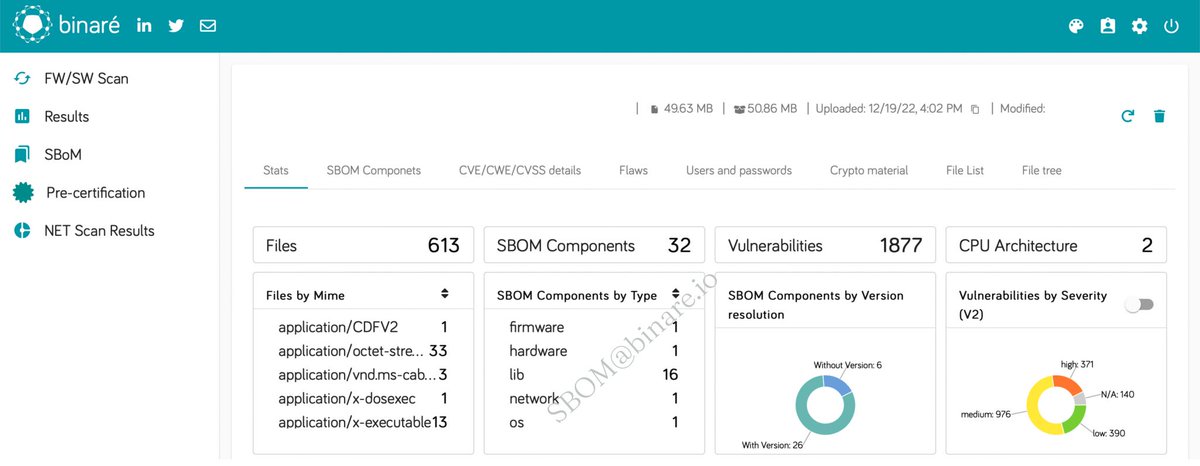This screenshot has width=1200, height=466.
Task: Click the Results chart icon
Action: click(22, 116)
